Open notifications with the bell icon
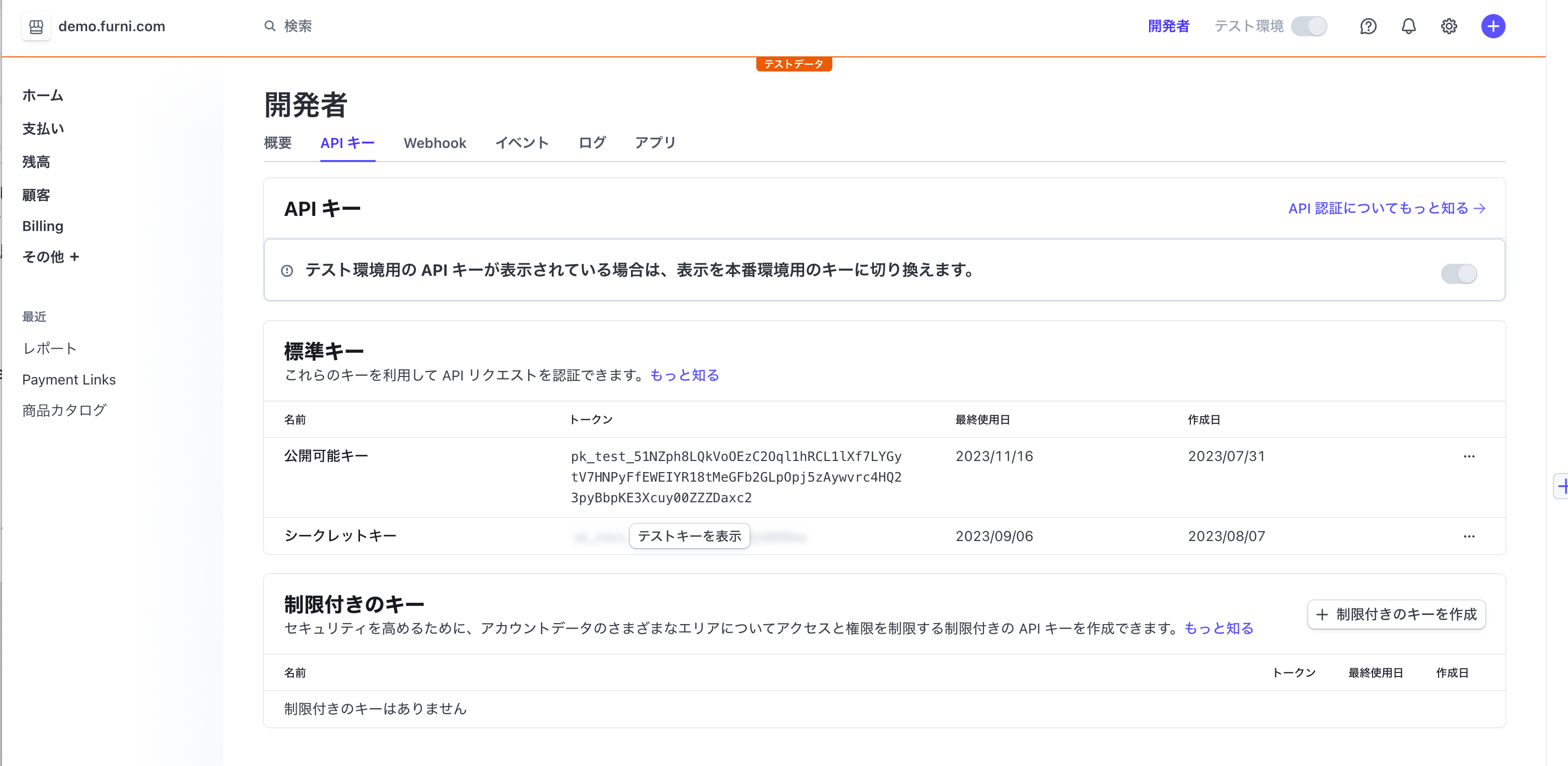 1408,26
